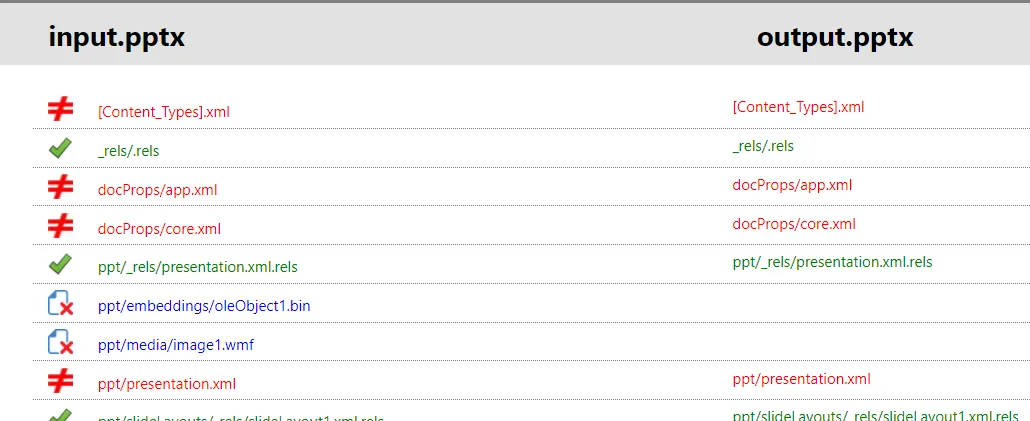The image size is (1030, 421).
Task: Click the not-equal icon beside [Content_Types].xml
Action: point(60,109)
